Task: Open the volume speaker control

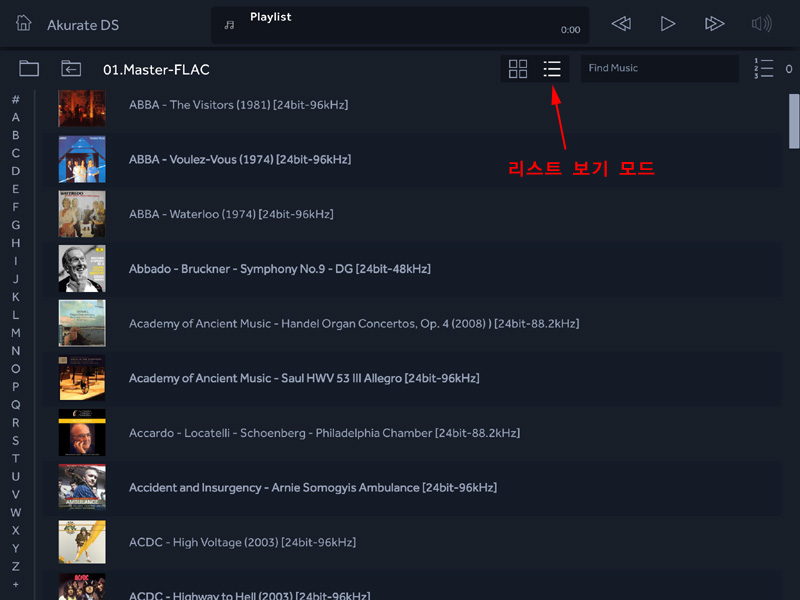Action: click(762, 24)
